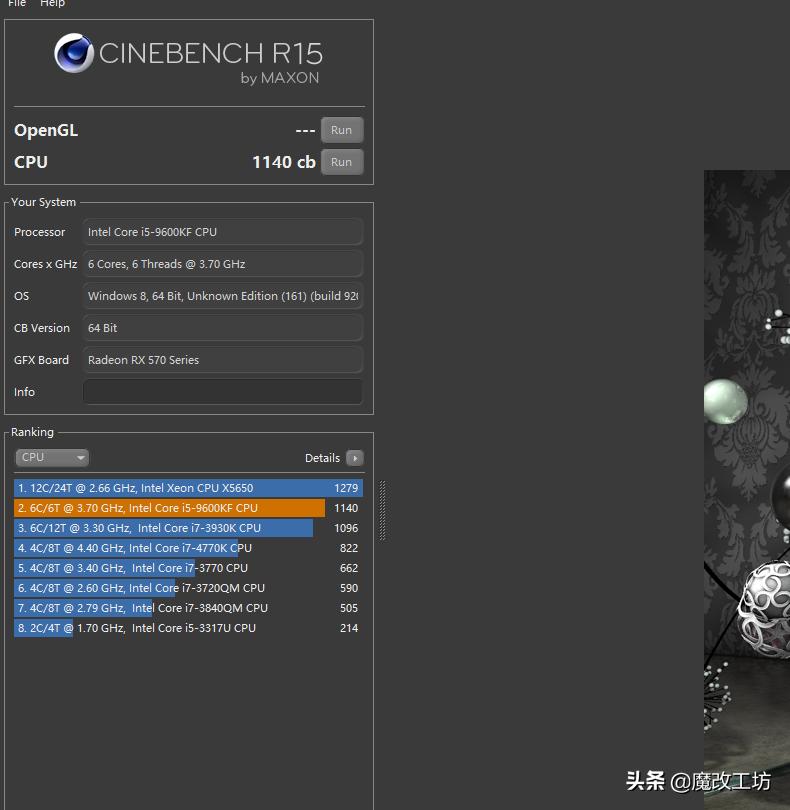
Task: Click the Cinebench R15 logo sphere icon
Action: click(74, 54)
